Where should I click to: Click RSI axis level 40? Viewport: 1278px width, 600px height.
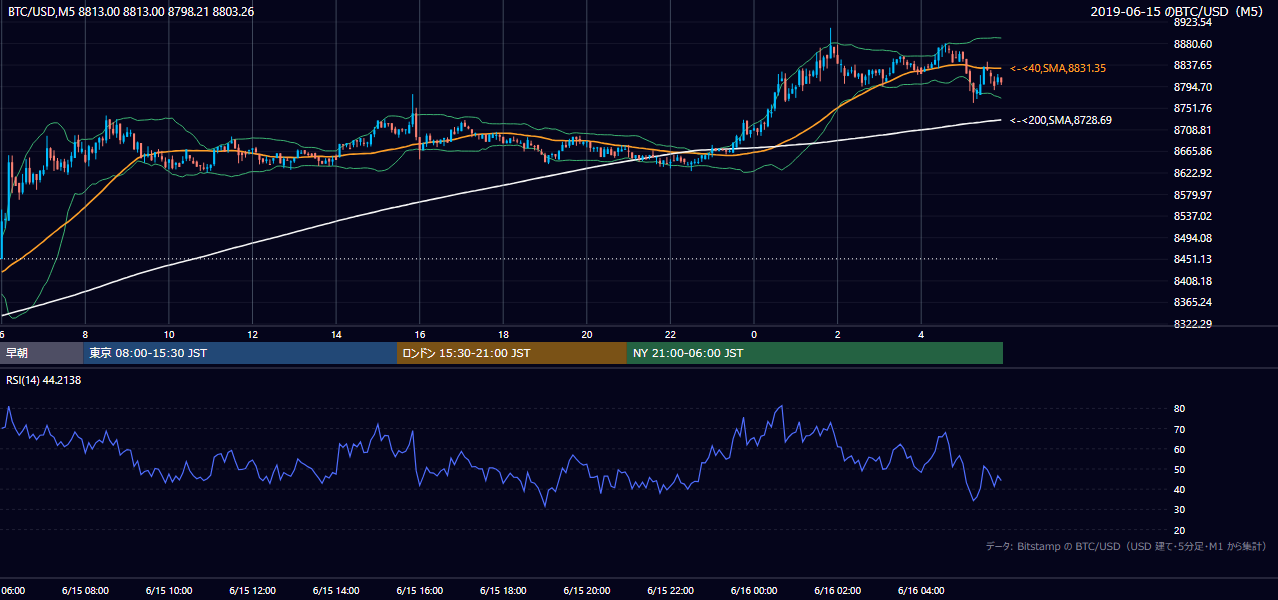pos(1179,489)
